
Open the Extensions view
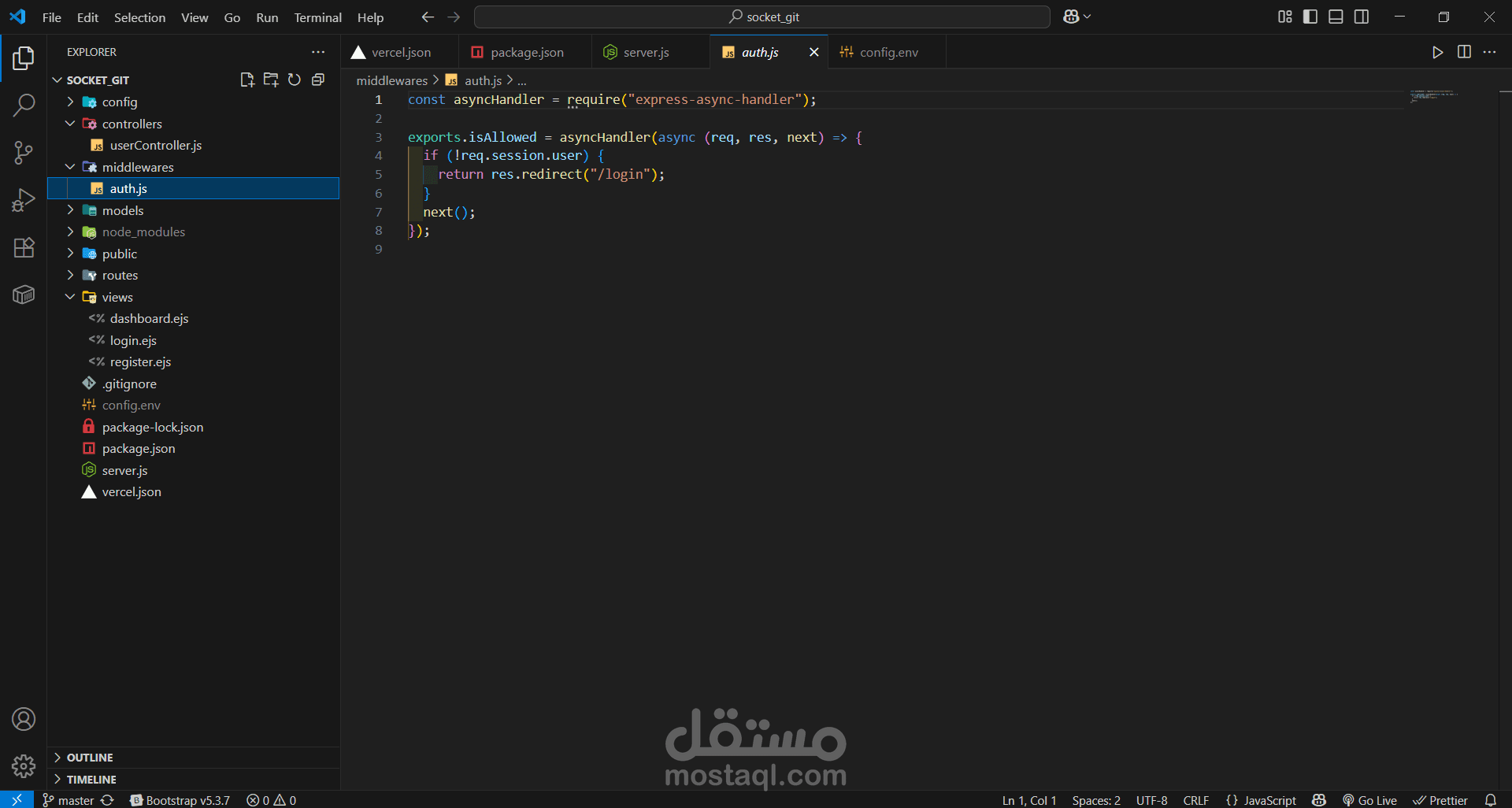pos(24,247)
